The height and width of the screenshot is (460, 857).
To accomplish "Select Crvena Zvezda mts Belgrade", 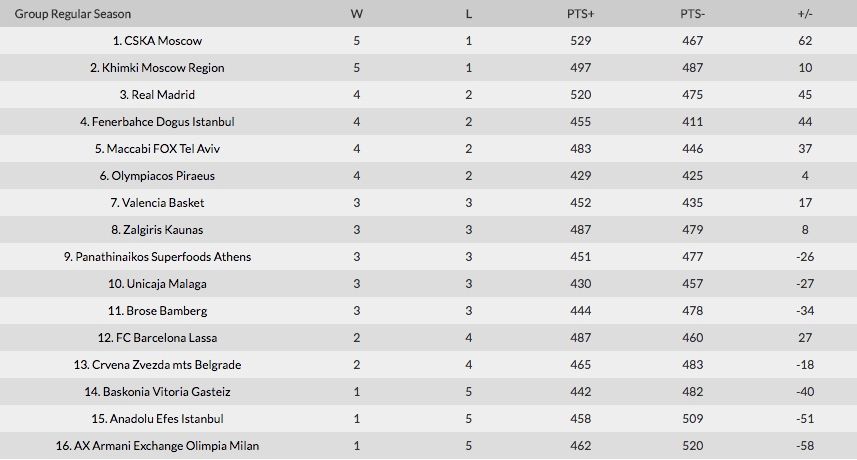I will coord(164,365).
